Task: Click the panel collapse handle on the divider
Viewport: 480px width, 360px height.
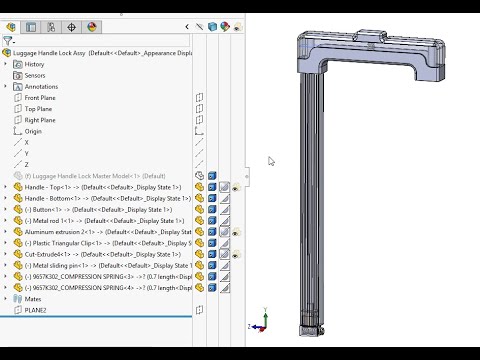Action: click(247, 176)
